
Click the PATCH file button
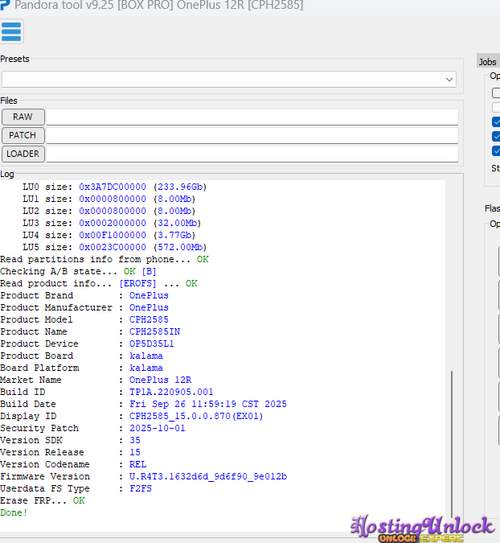pos(23,135)
